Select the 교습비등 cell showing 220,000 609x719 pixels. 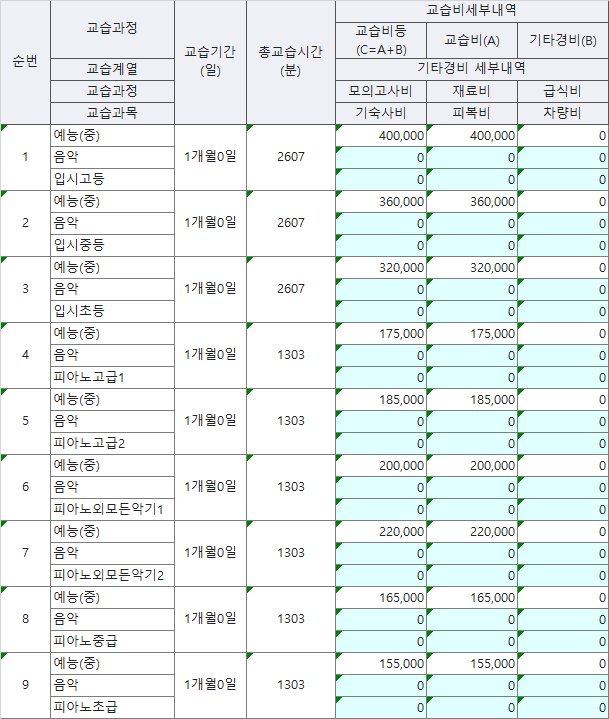point(381,531)
